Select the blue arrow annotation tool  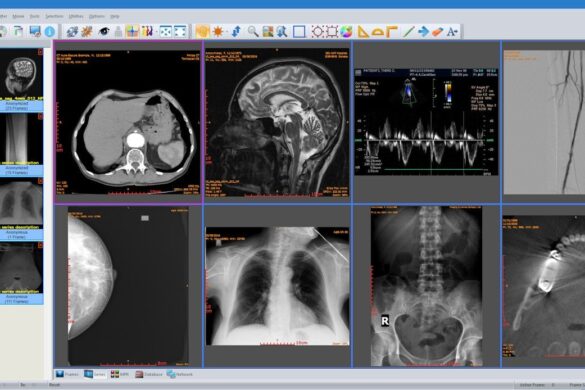pyautogui.click(x=423, y=32)
